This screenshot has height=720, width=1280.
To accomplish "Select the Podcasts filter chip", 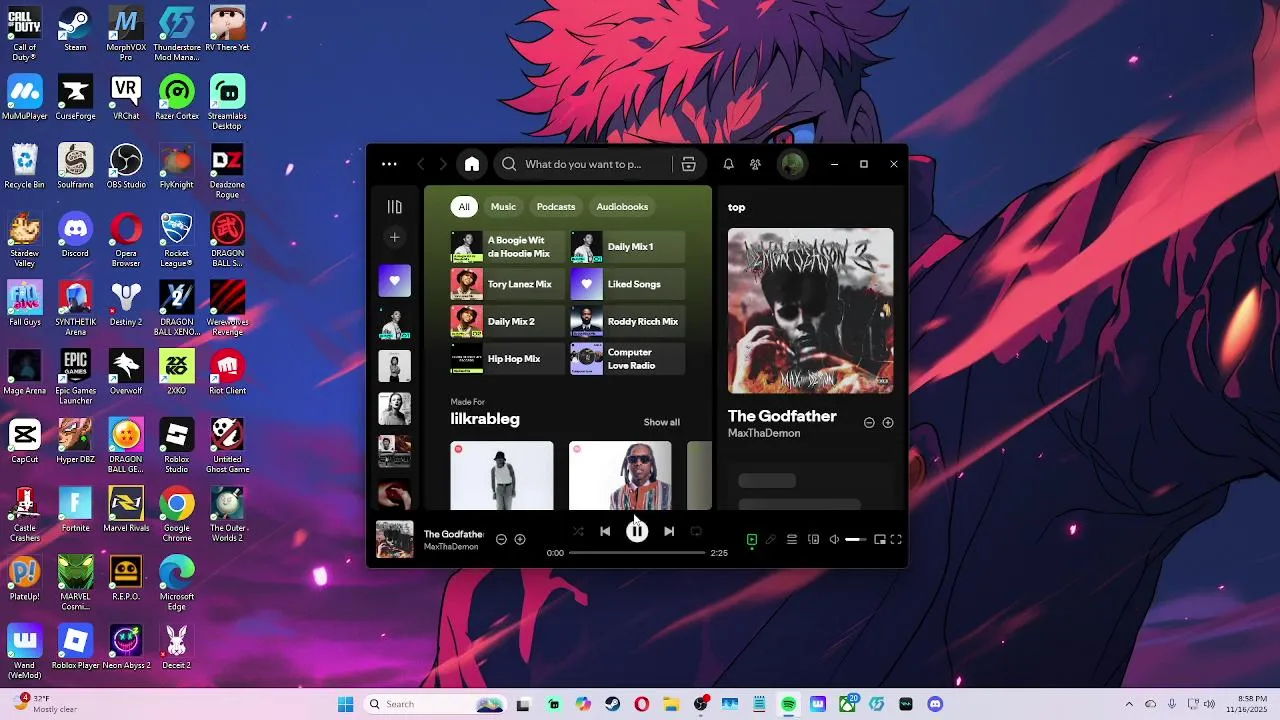I will (x=556, y=207).
